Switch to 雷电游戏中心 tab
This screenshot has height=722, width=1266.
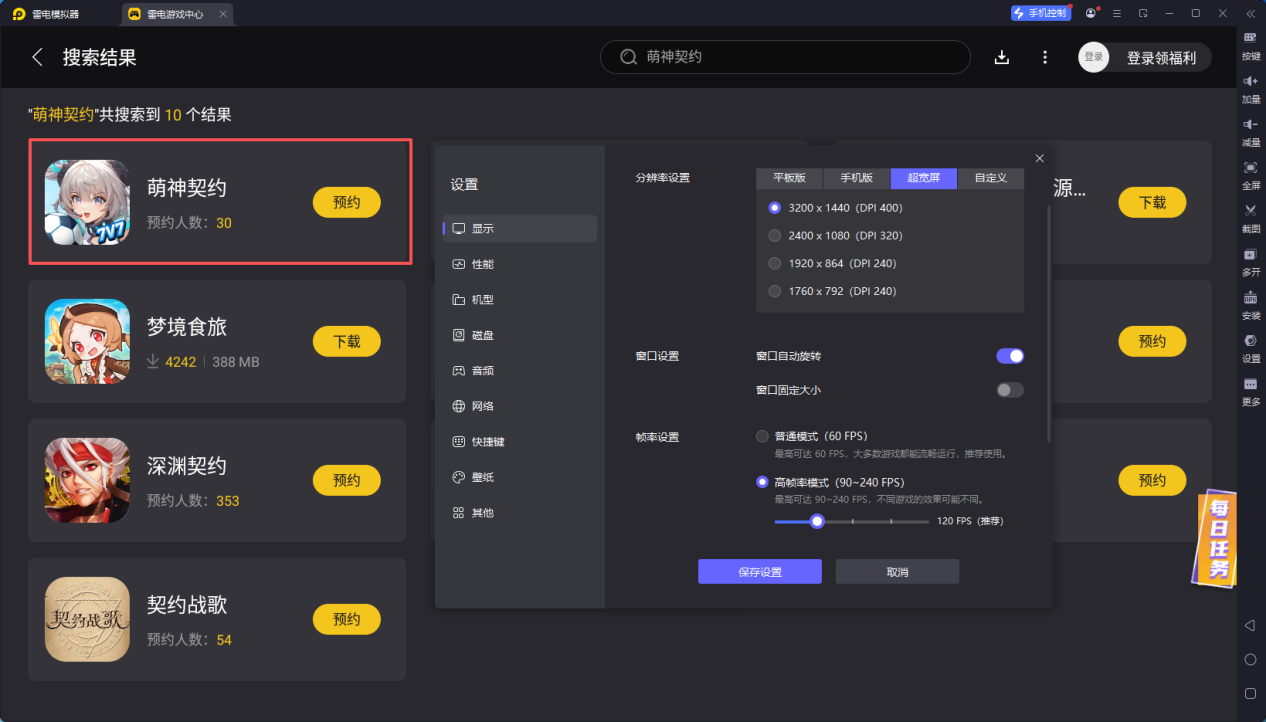[177, 14]
